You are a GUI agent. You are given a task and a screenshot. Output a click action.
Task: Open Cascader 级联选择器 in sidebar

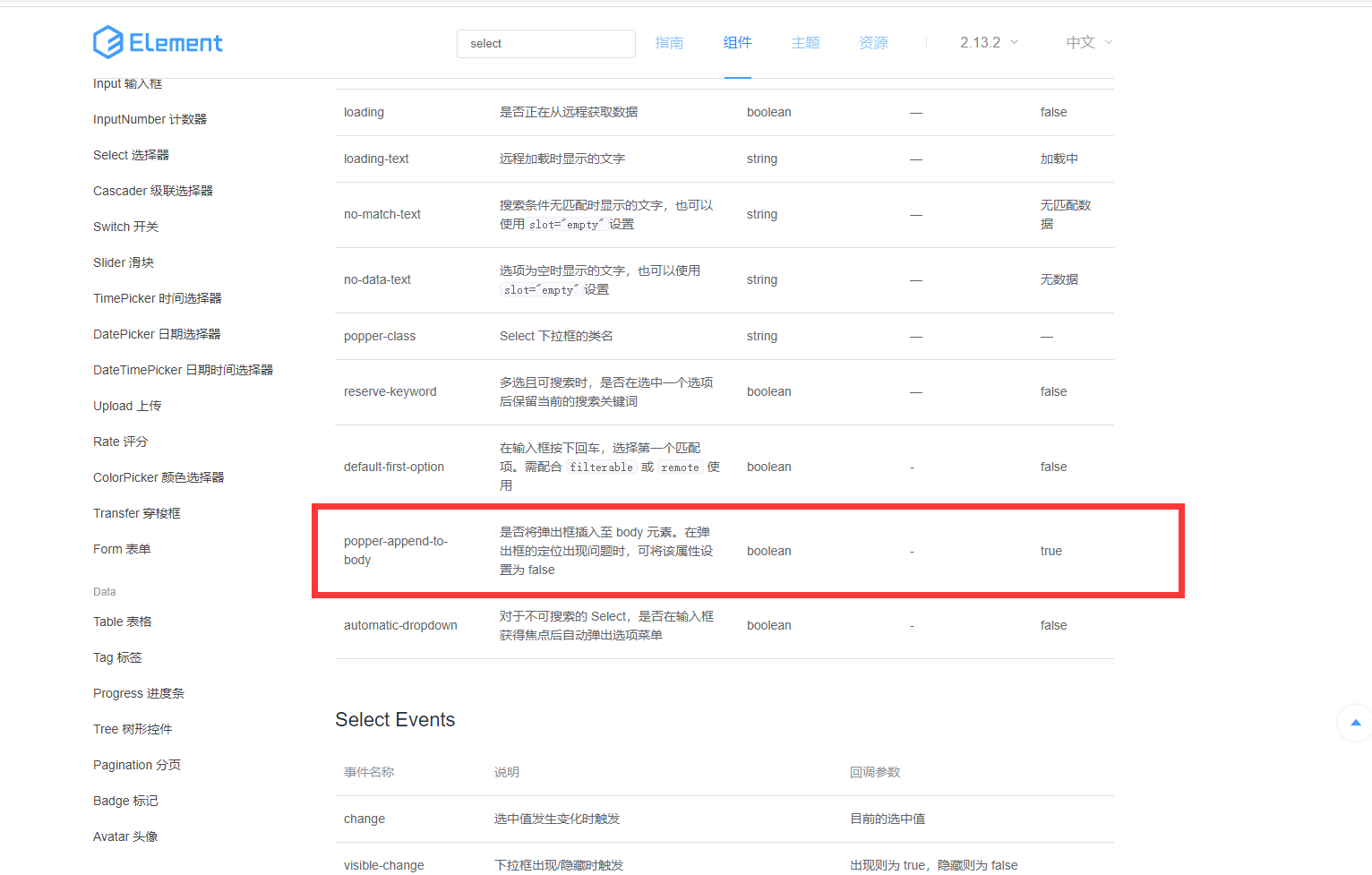[153, 191]
